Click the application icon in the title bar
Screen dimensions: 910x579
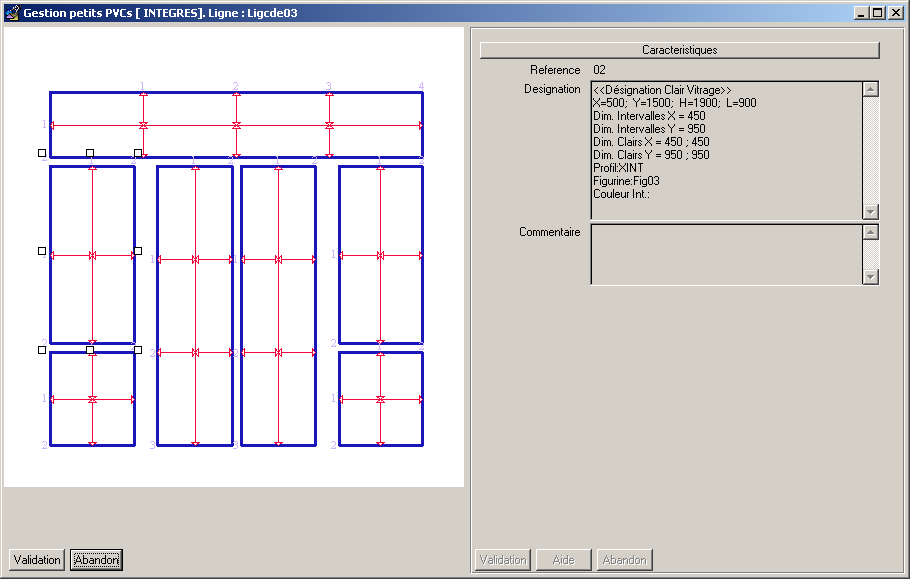(11, 13)
